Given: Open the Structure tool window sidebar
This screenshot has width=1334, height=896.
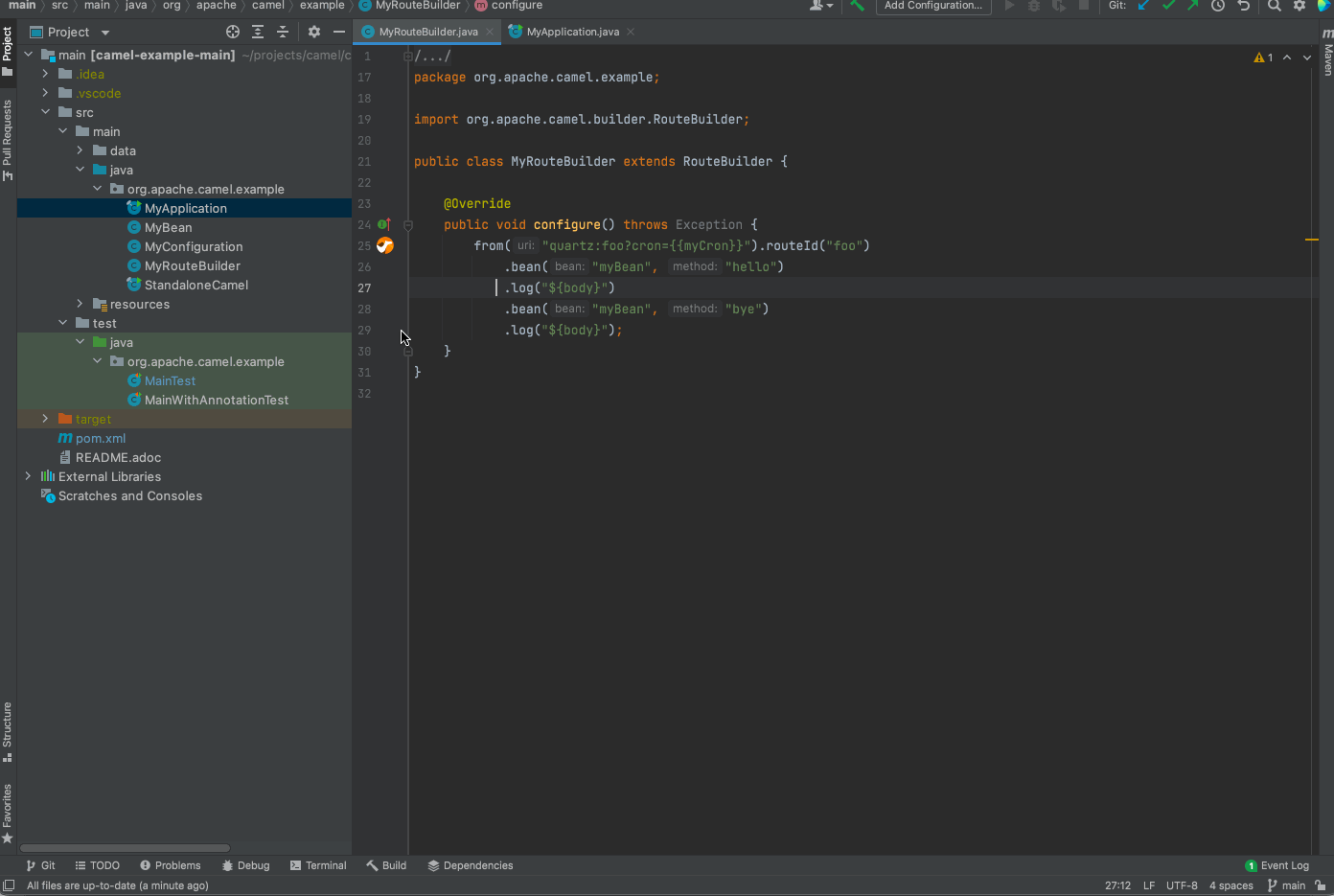Looking at the screenshot, I should (8, 731).
